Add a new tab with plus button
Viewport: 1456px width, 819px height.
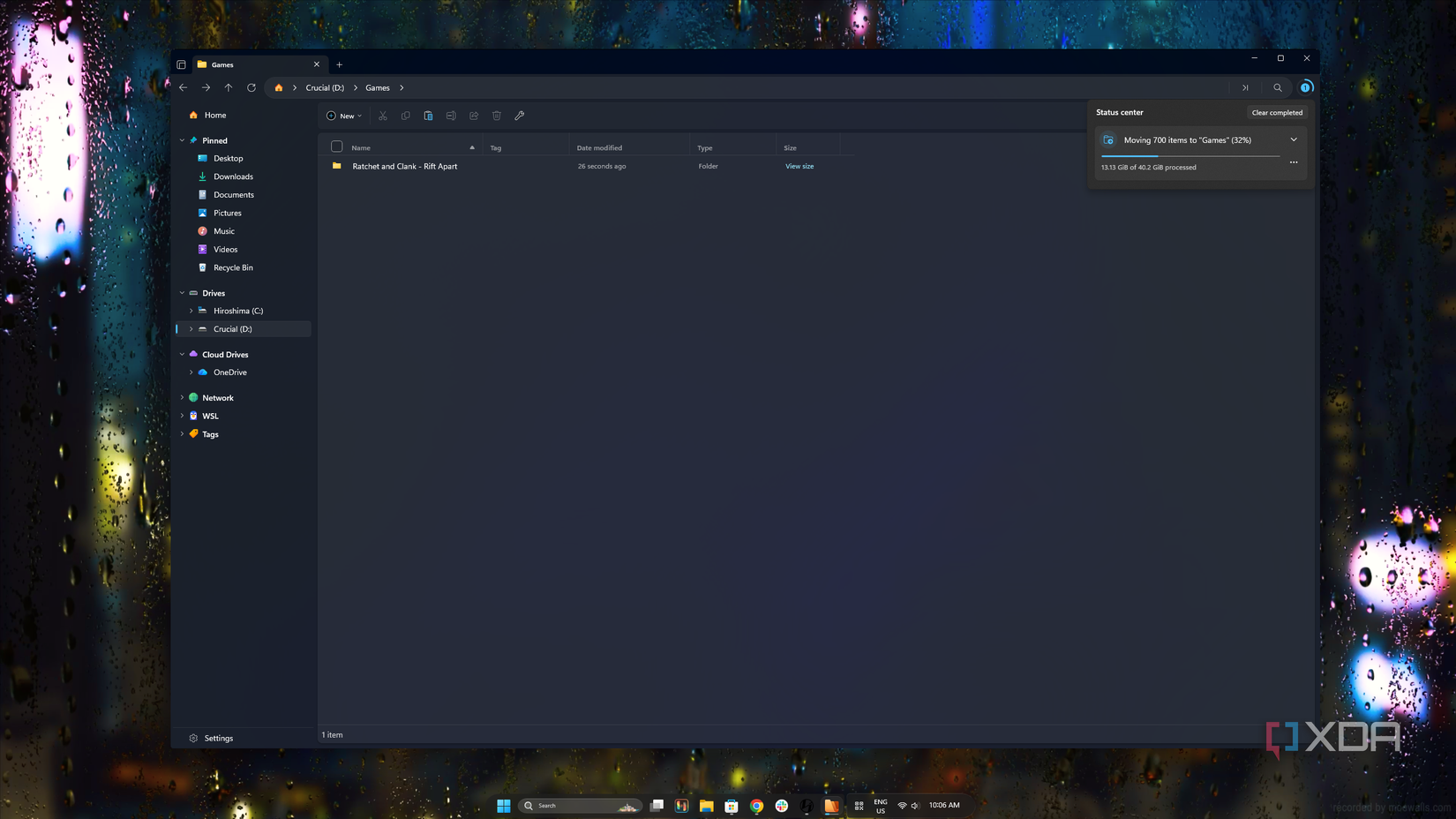tap(339, 64)
